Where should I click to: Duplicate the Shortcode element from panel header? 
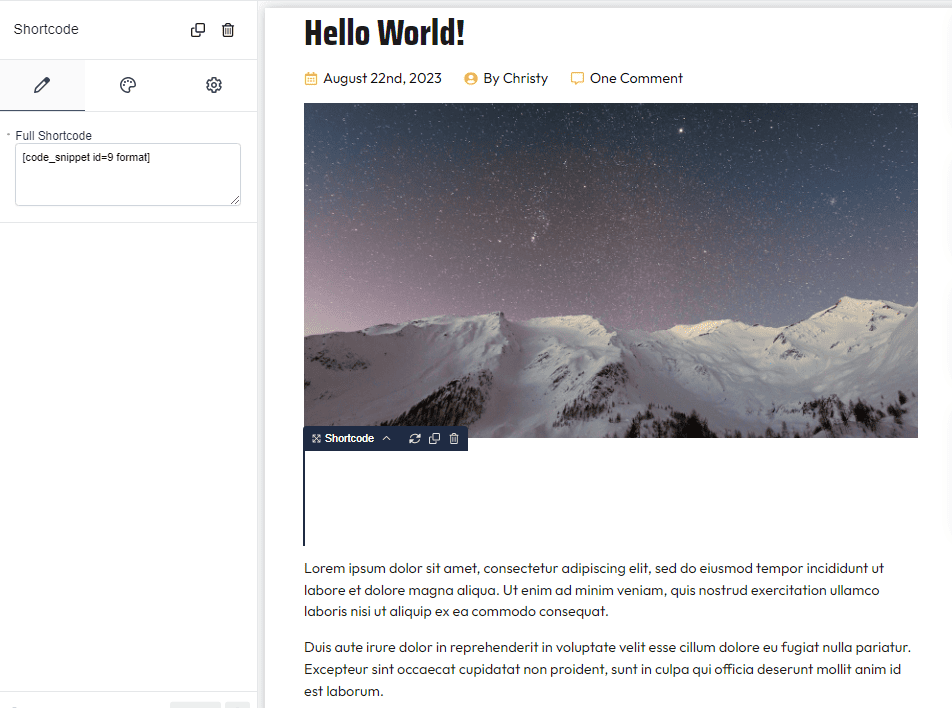tap(198, 30)
